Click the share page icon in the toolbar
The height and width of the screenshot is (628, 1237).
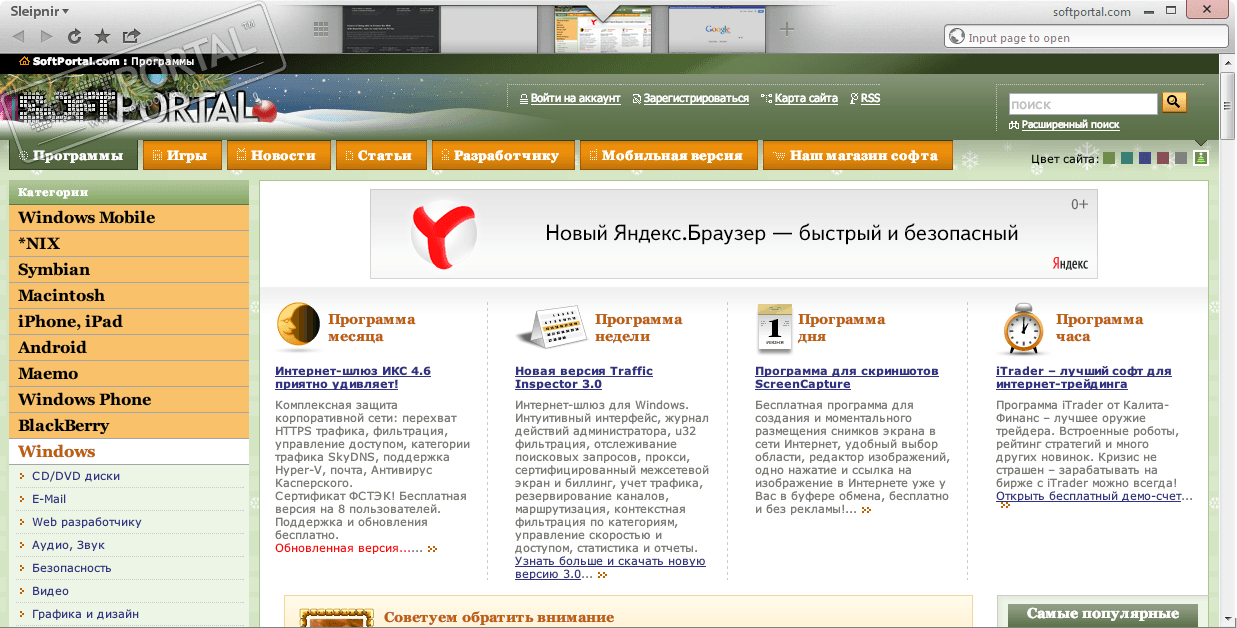pyautogui.click(x=131, y=36)
